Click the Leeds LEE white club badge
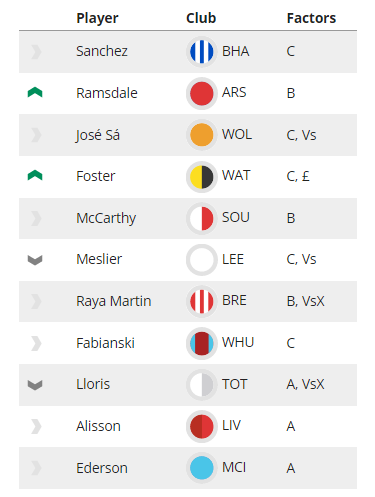This screenshot has height=497, width=375. point(201,260)
